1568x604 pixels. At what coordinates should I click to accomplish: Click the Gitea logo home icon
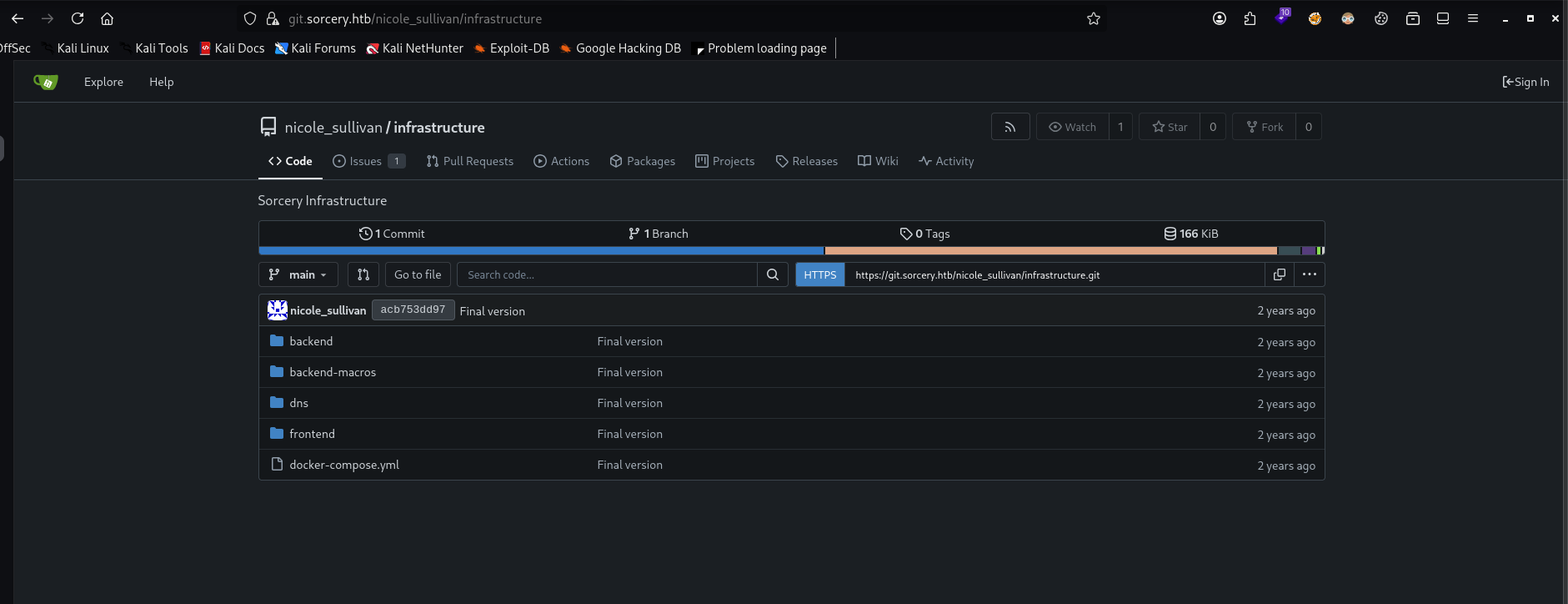46,82
